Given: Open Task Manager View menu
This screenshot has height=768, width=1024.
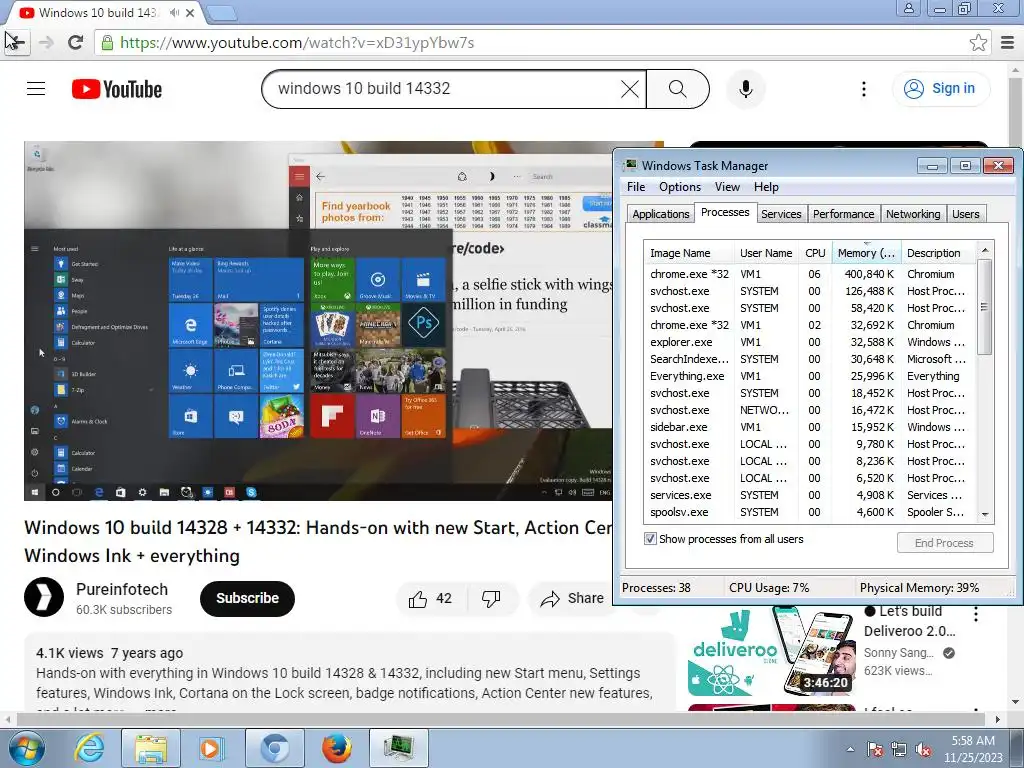Looking at the screenshot, I should pyautogui.click(x=727, y=187).
